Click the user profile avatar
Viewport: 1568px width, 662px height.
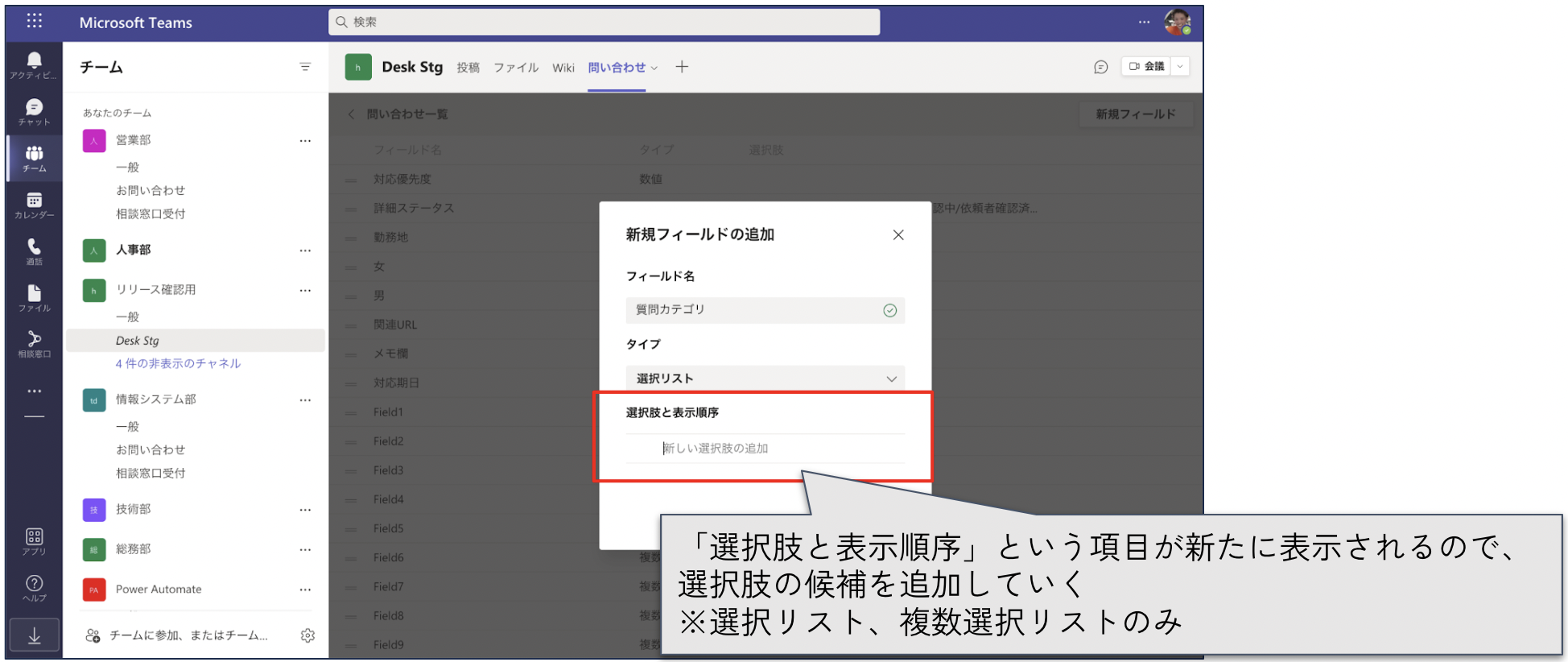pos(1178,22)
